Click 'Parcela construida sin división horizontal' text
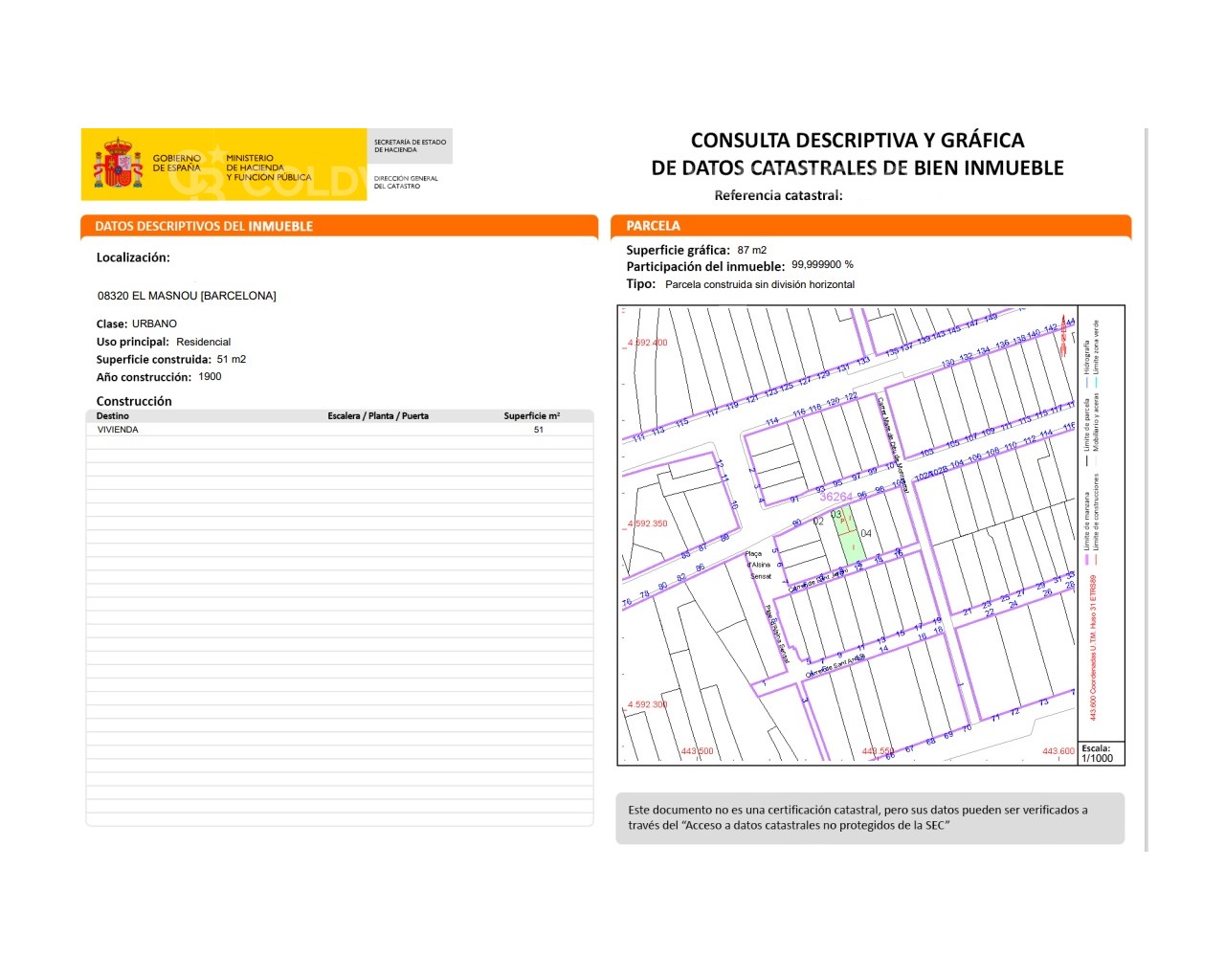 click(760, 284)
